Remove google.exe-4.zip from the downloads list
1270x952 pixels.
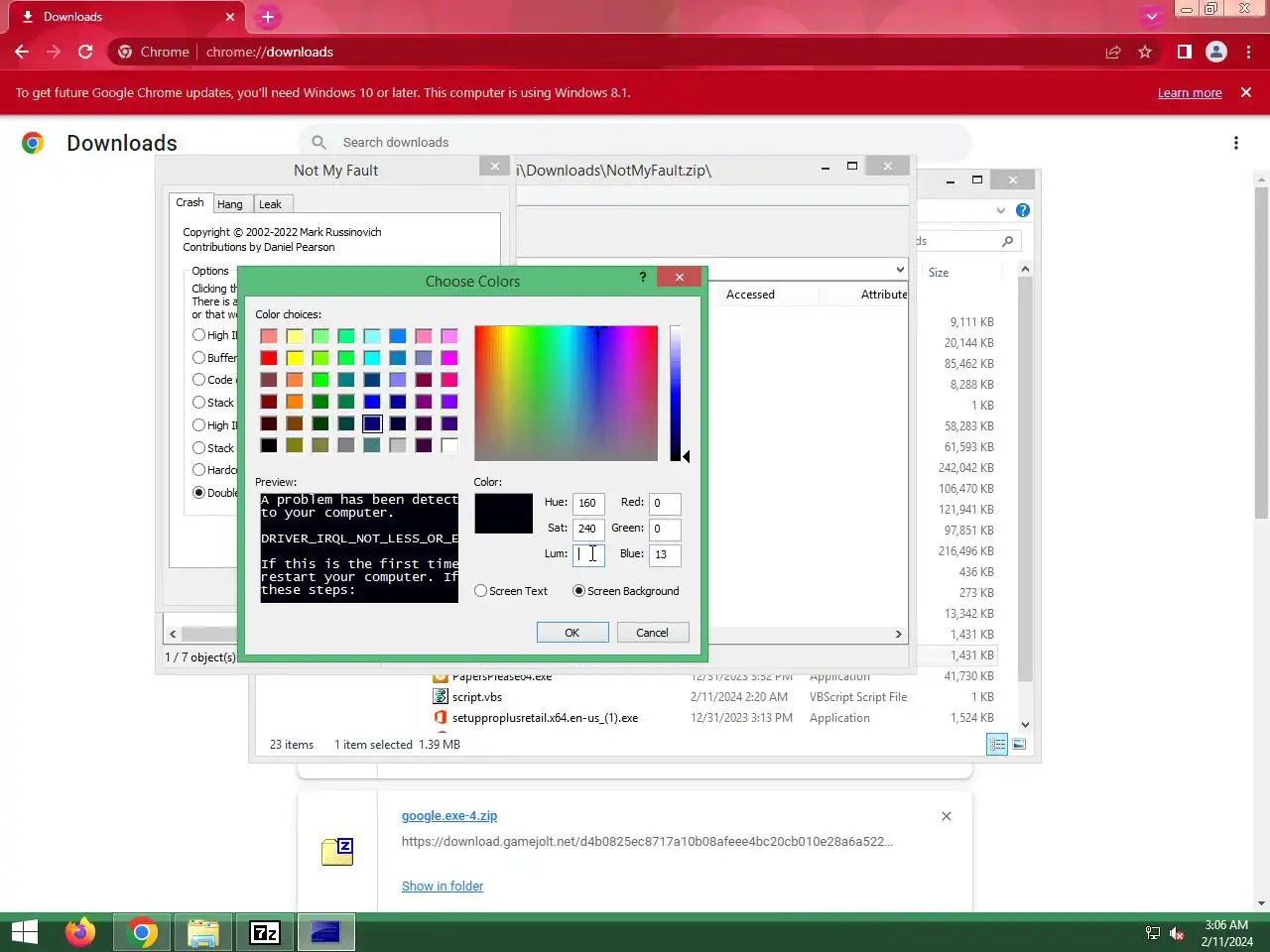tap(946, 816)
